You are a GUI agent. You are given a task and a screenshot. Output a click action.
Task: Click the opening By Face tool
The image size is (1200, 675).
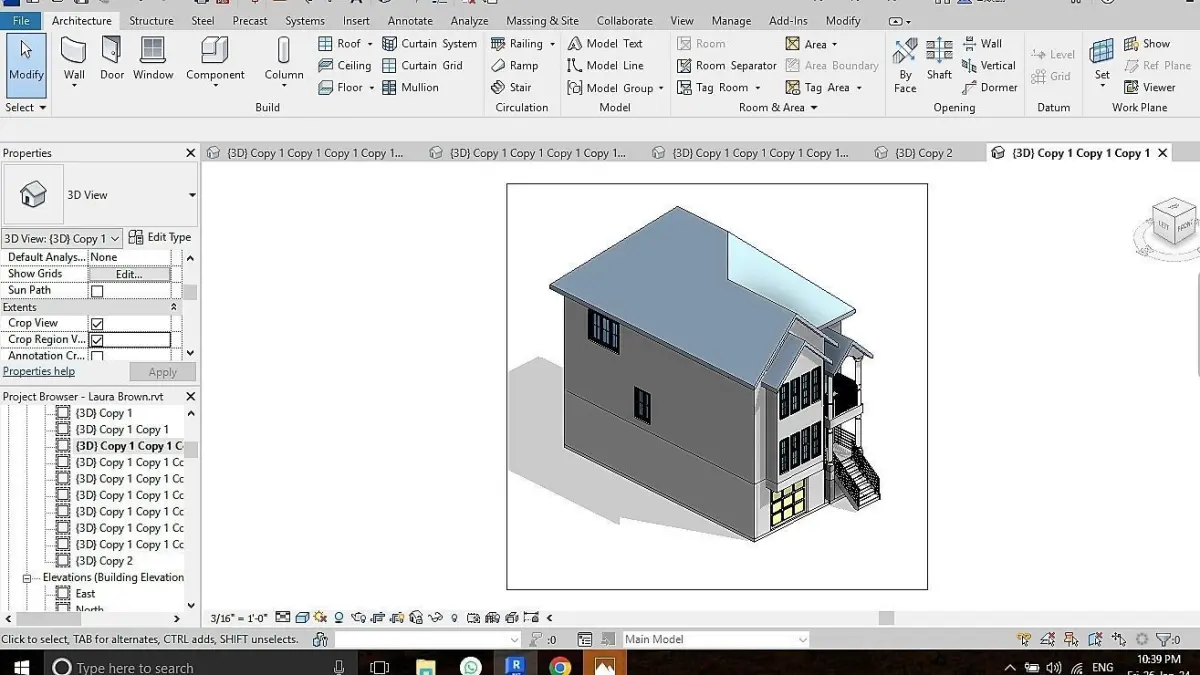[905, 66]
